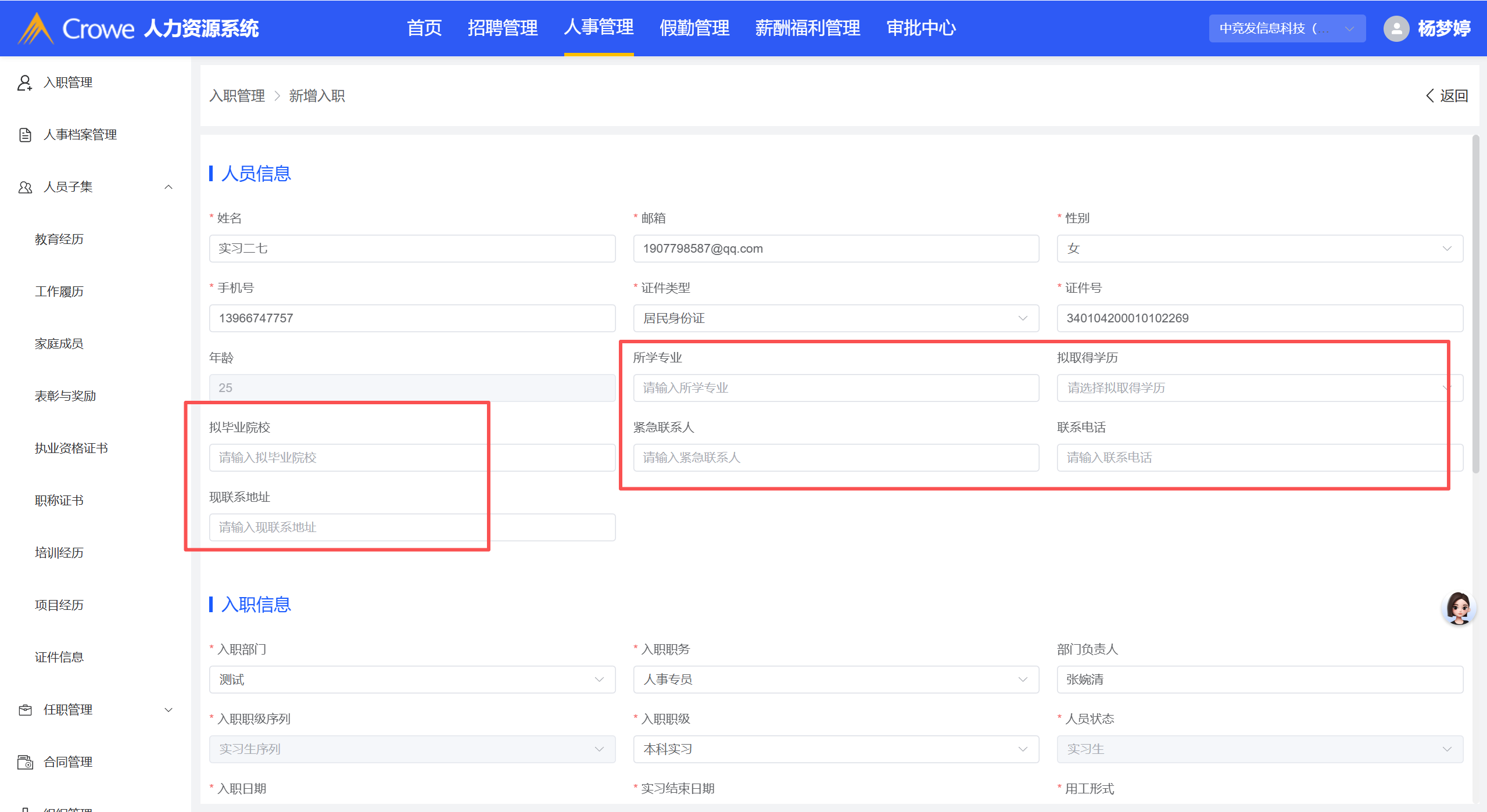The image size is (1487, 812).
Task: Click the 入职管理 breadcrumb link
Action: (237, 96)
